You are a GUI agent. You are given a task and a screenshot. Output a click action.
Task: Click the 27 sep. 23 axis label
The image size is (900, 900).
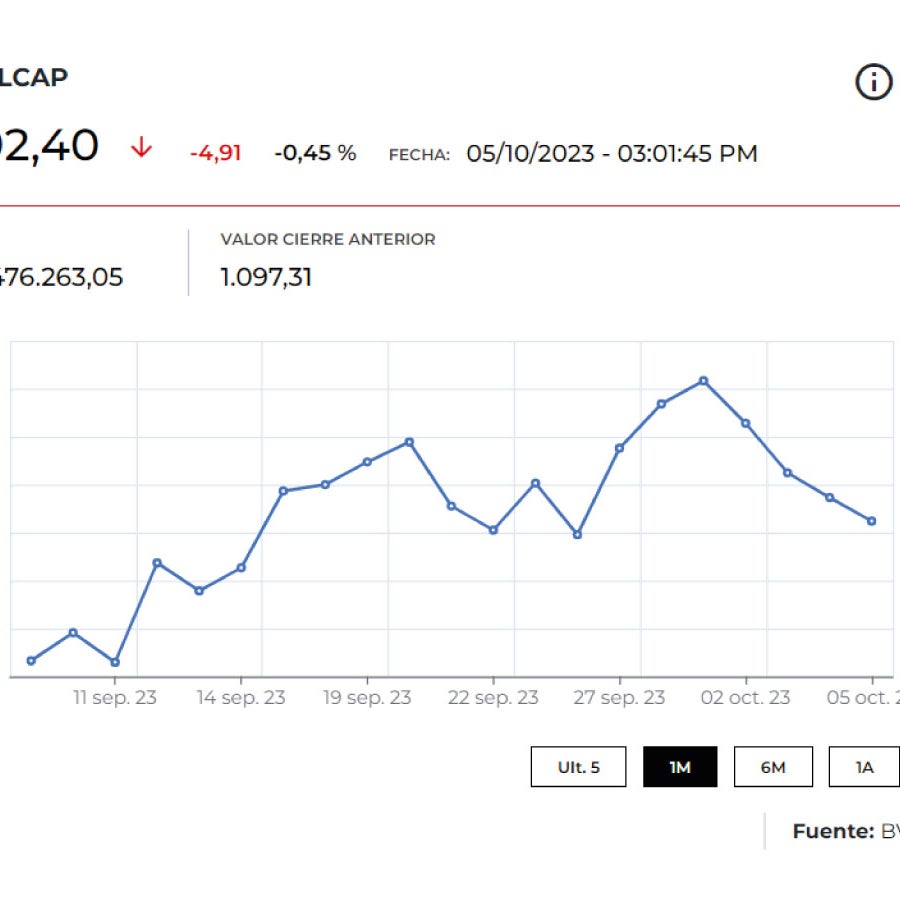click(x=618, y=698)
